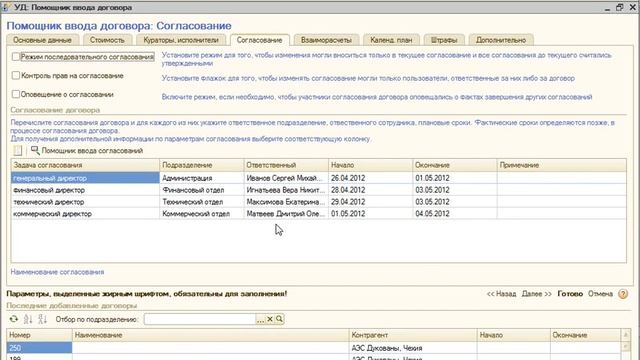Click Иванов Сергей responsible cell

click(x=286, y=178)
